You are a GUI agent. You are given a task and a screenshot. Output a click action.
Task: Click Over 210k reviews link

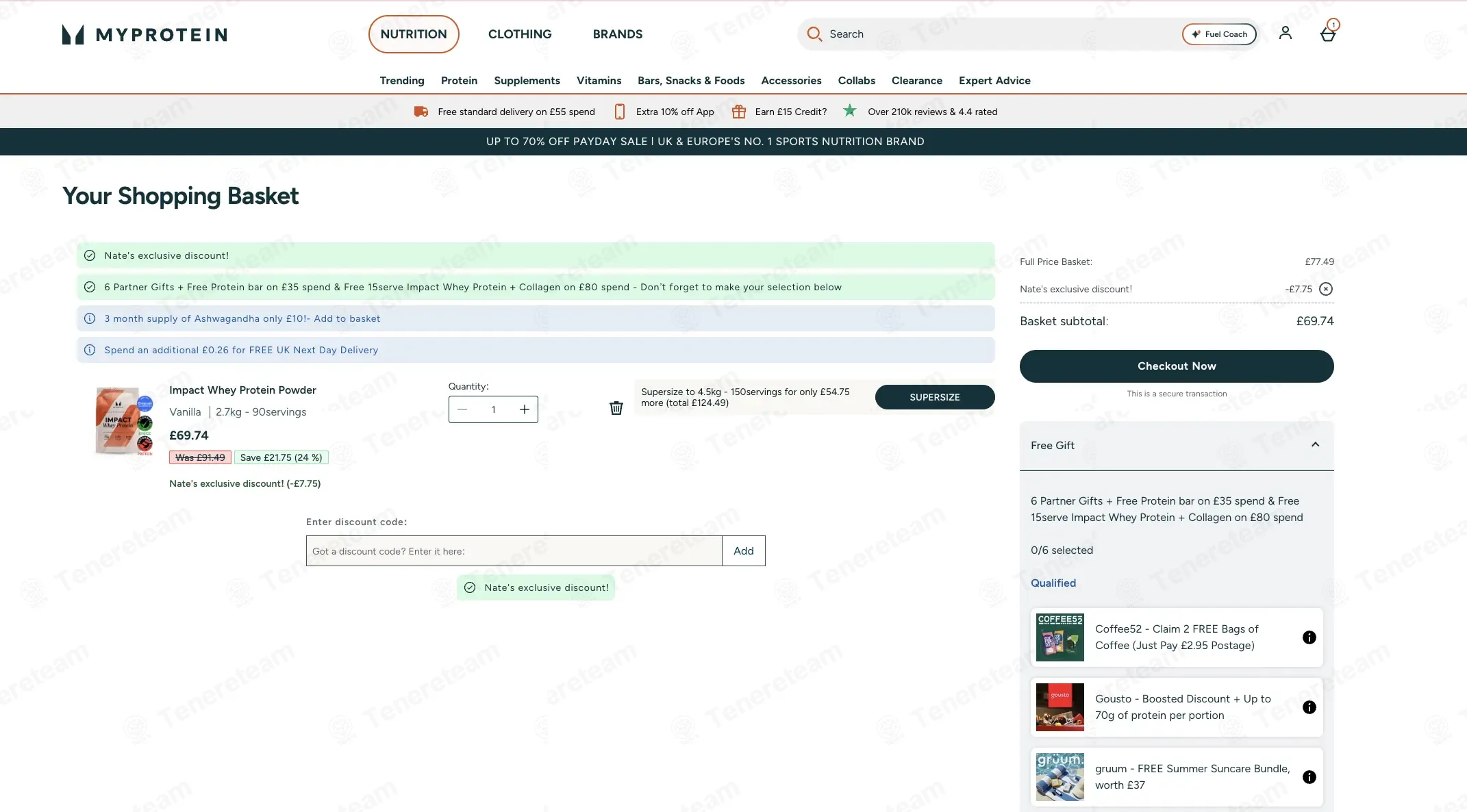point(932,112)
